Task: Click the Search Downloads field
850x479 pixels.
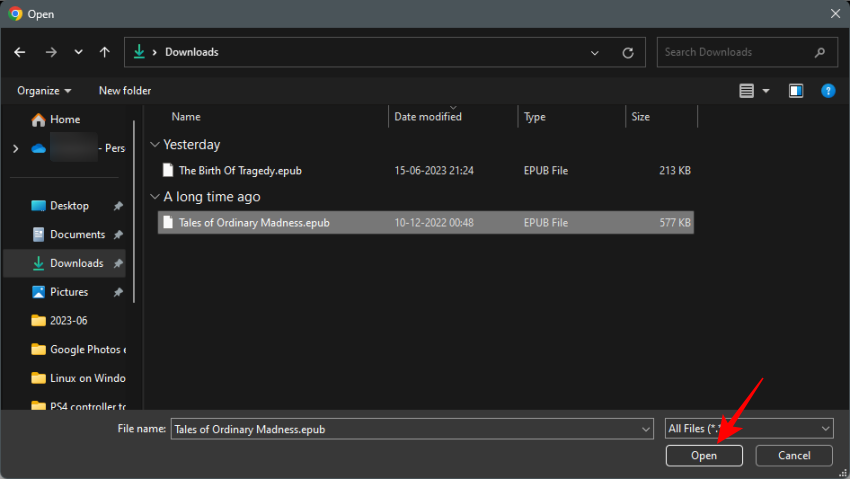Action: (x=735, y=52)
